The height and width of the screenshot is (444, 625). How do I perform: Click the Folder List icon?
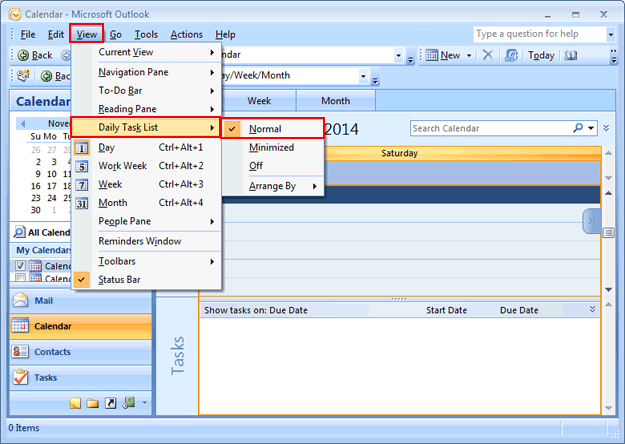pos(92,403)
